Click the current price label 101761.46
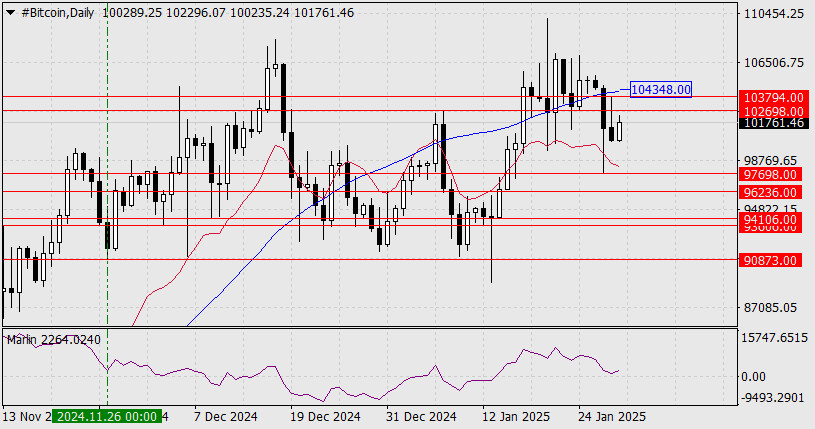This screenshot has width=815, height=429. pos(773,123)
